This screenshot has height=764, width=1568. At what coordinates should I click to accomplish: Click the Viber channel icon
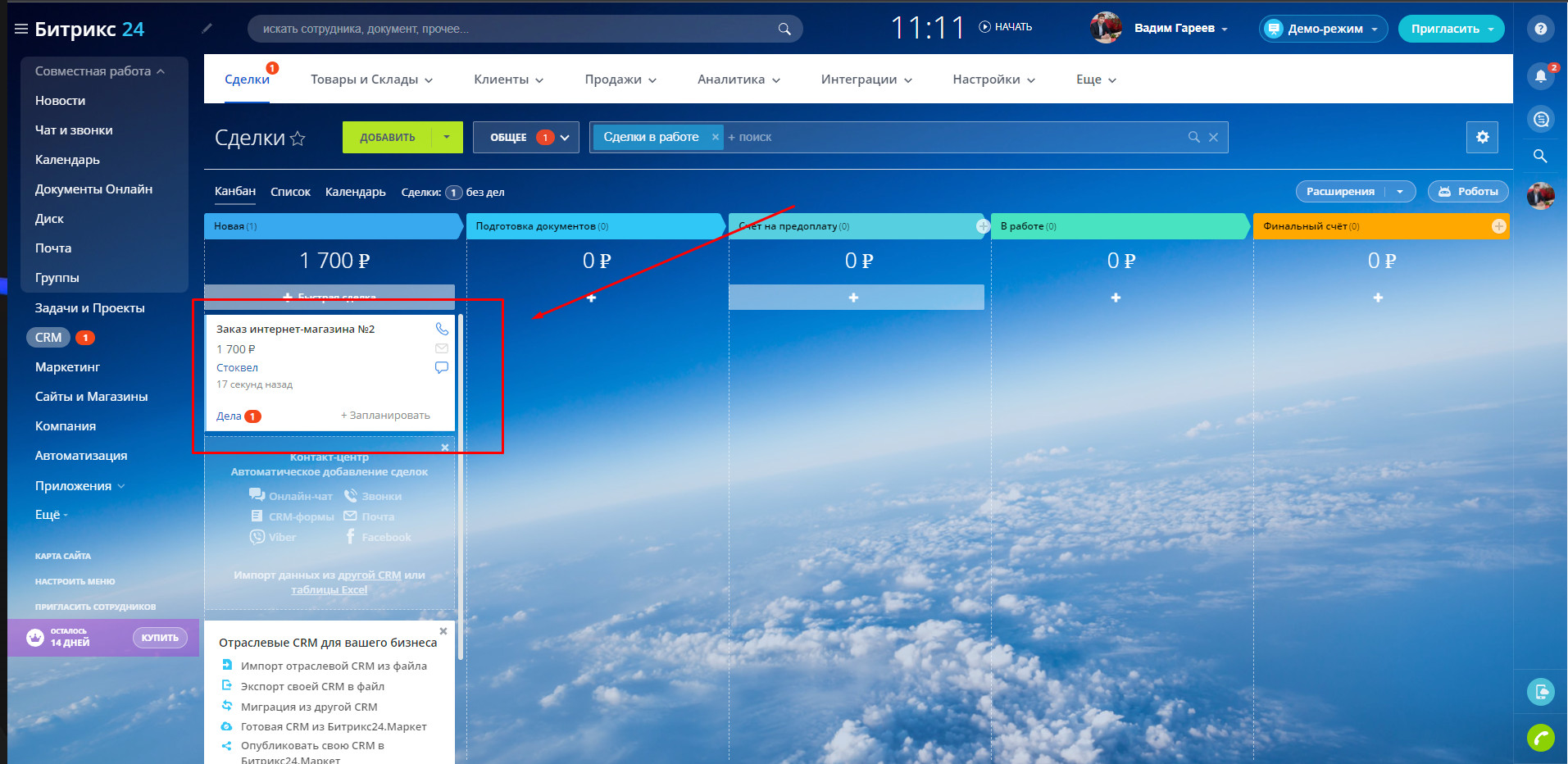click(257, 537)
